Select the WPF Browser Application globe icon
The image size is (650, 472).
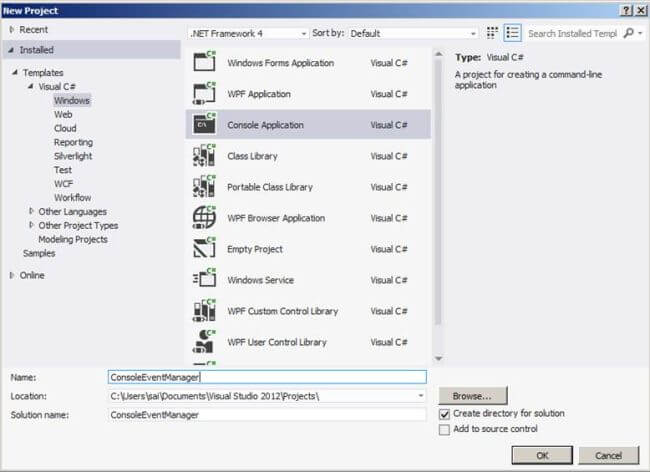pos(204,217)
